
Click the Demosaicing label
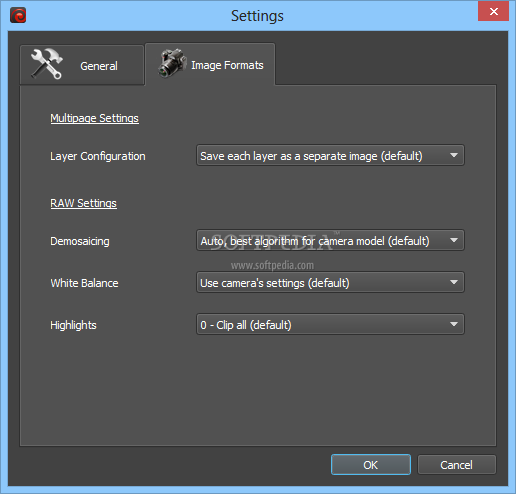pyautogui.click(x=80, y=241)
